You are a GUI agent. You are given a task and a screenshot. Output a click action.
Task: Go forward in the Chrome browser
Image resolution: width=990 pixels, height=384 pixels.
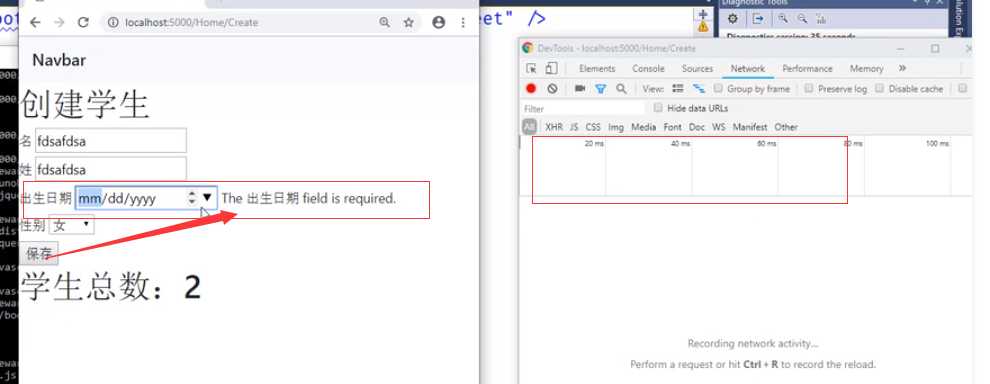click(x=59, y=23)
